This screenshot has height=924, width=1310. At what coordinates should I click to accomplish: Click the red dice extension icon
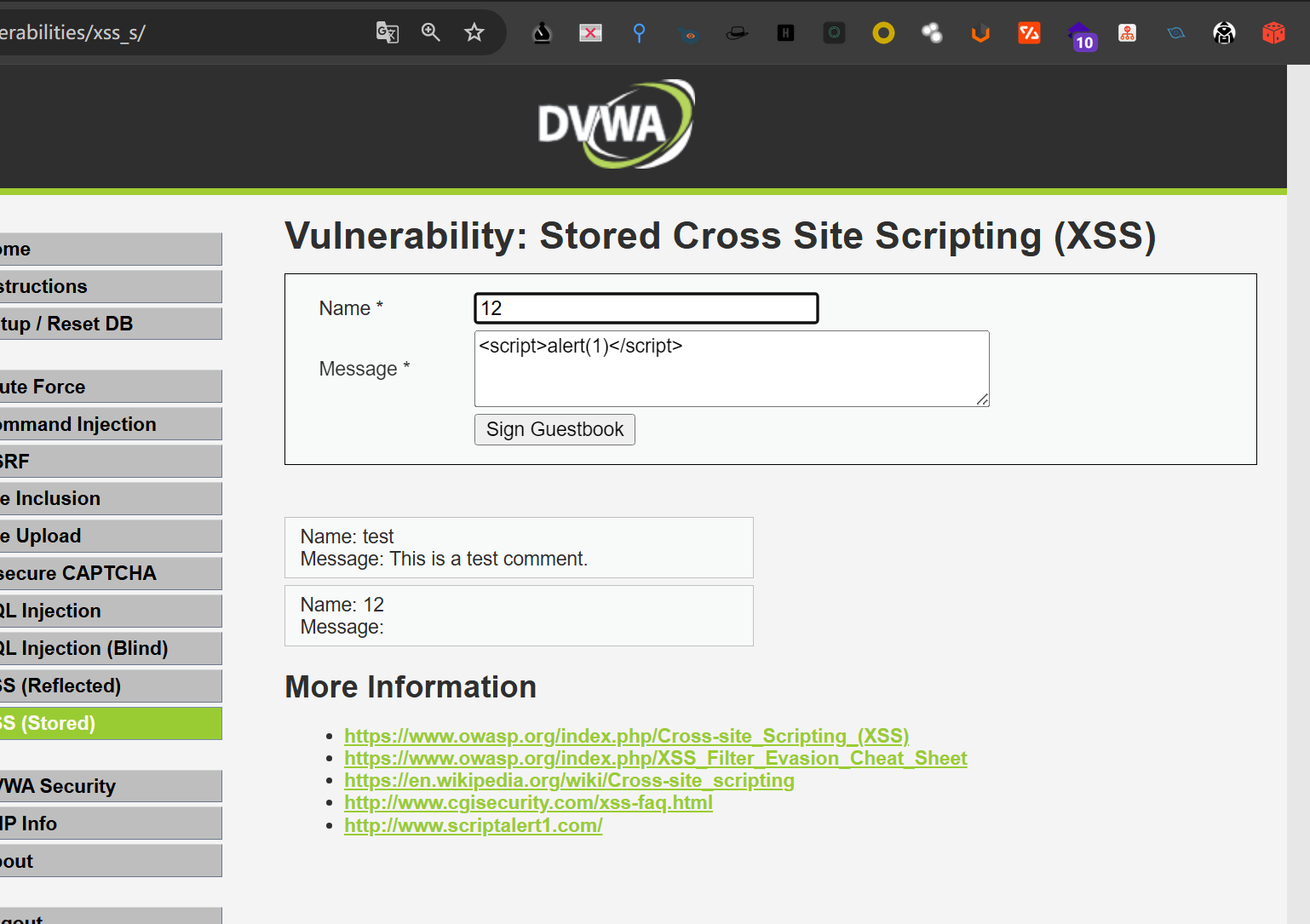click(1273, 33)
